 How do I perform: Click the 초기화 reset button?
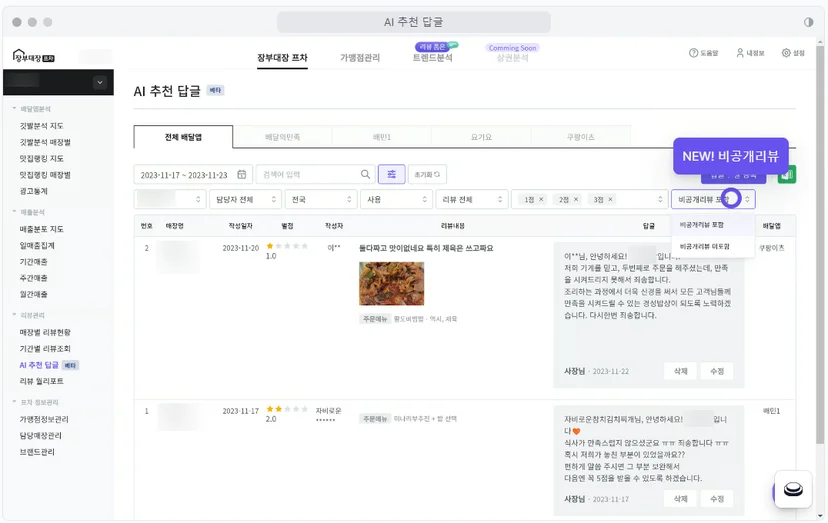click(x=427, y=174)
